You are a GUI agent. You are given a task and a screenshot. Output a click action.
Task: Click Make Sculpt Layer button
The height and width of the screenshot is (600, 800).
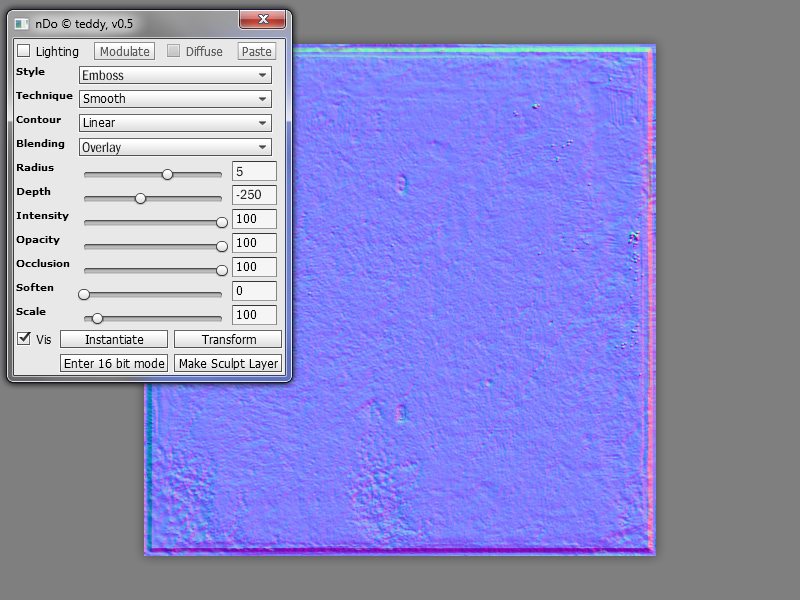point(228,363)
